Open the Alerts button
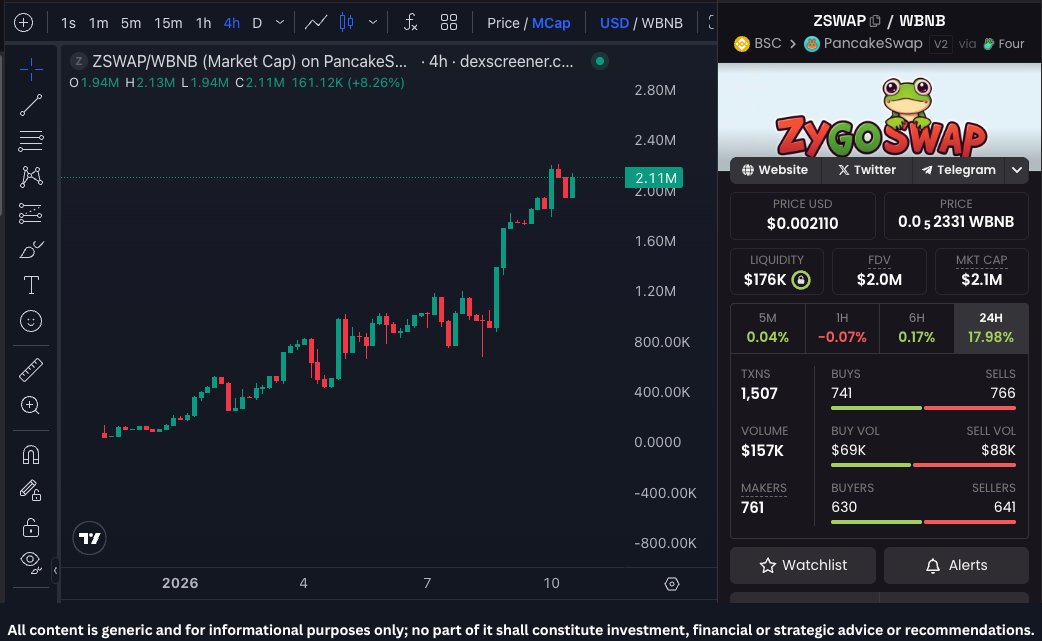This screenshot has height=641, width=1042. pyautogui.click(x=956, y=565)
